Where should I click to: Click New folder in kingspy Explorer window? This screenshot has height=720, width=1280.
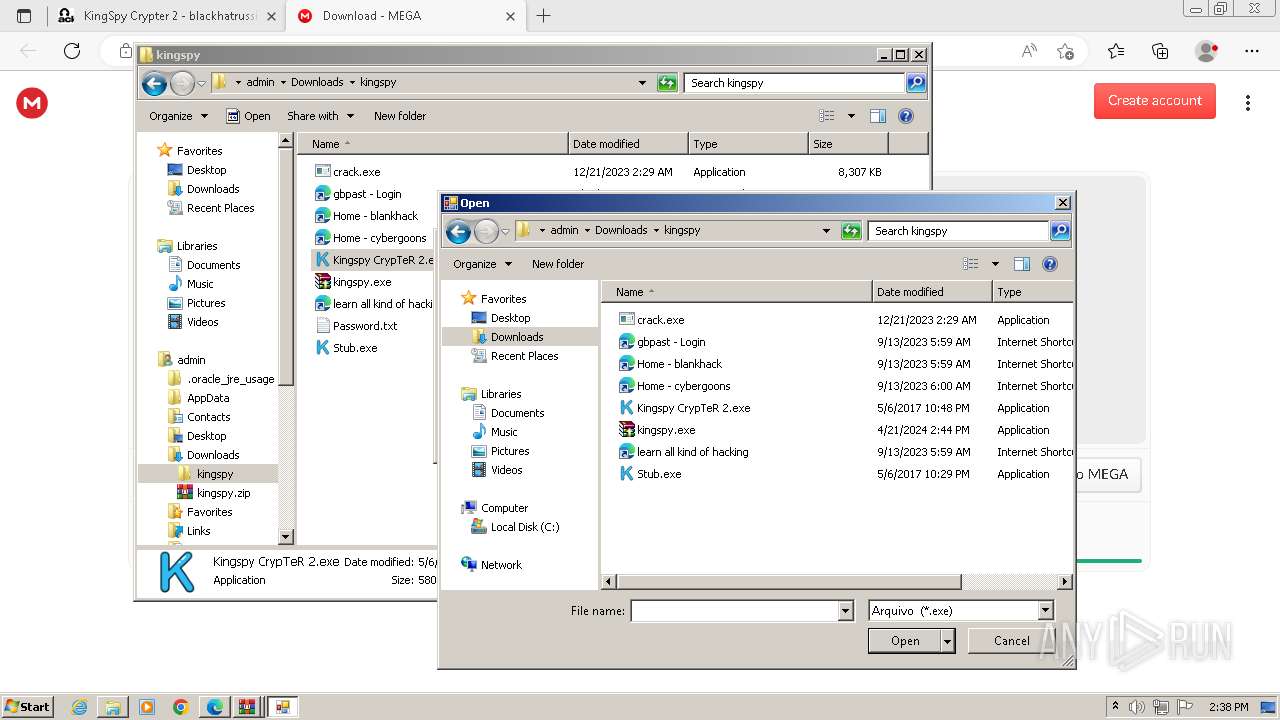(x=400, y=116)
